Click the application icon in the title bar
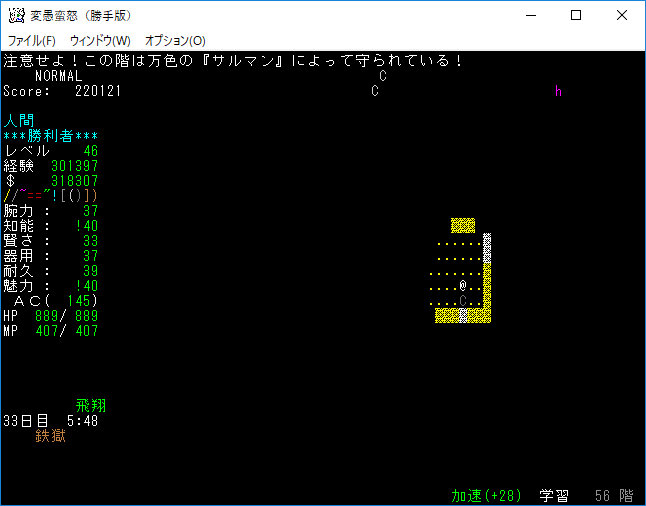646x506 pixels. pyautogui.click(x=16, y=15)
